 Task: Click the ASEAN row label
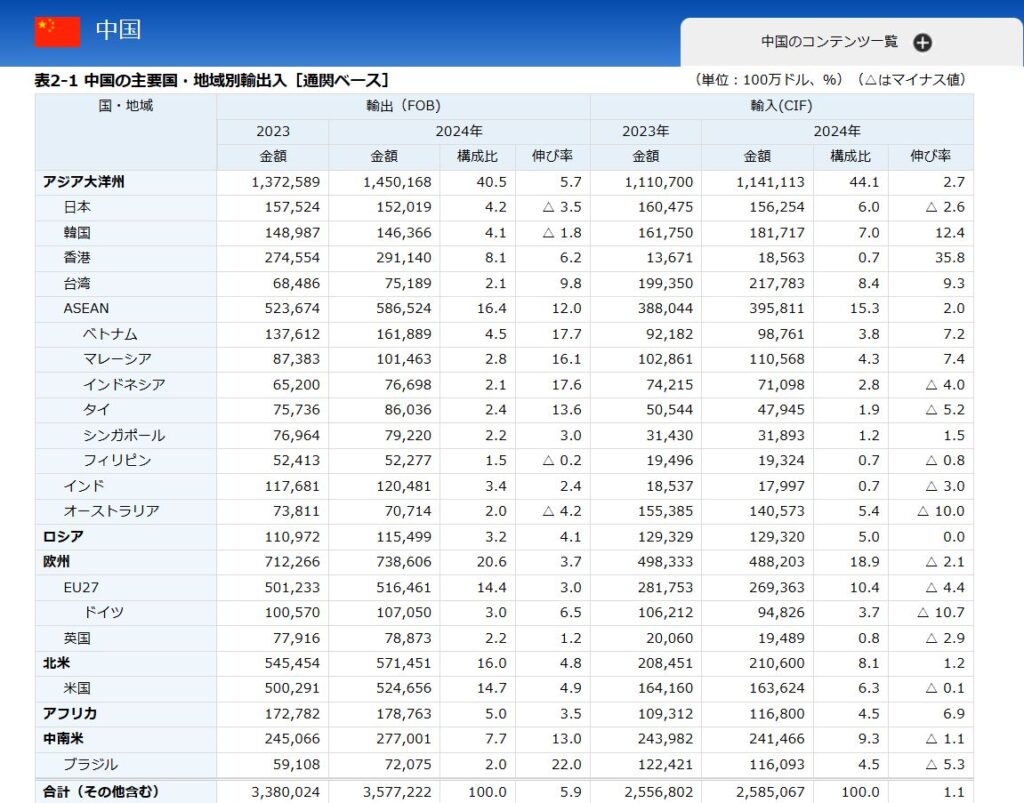(x=86, y=309)
